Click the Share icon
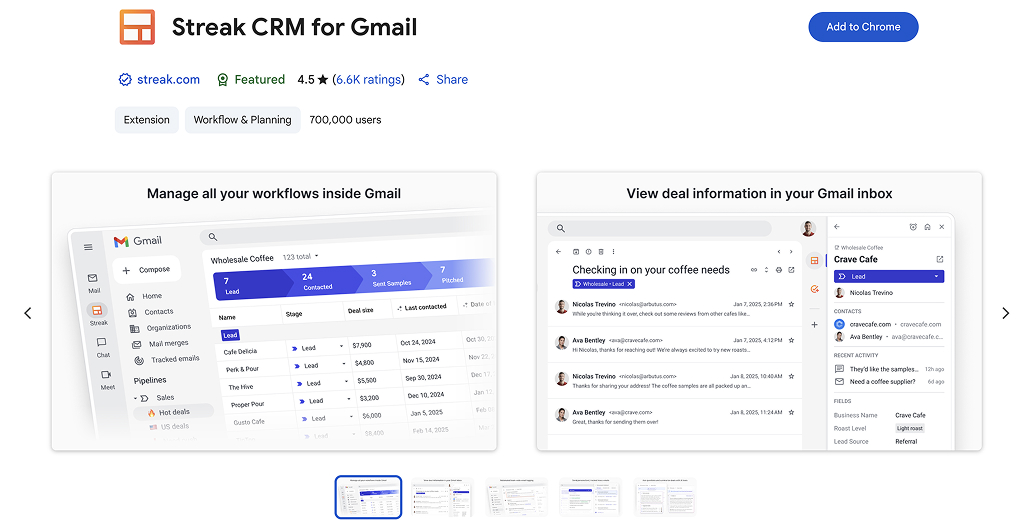This screenshot has width=1026, height=531. pos(424,80)
